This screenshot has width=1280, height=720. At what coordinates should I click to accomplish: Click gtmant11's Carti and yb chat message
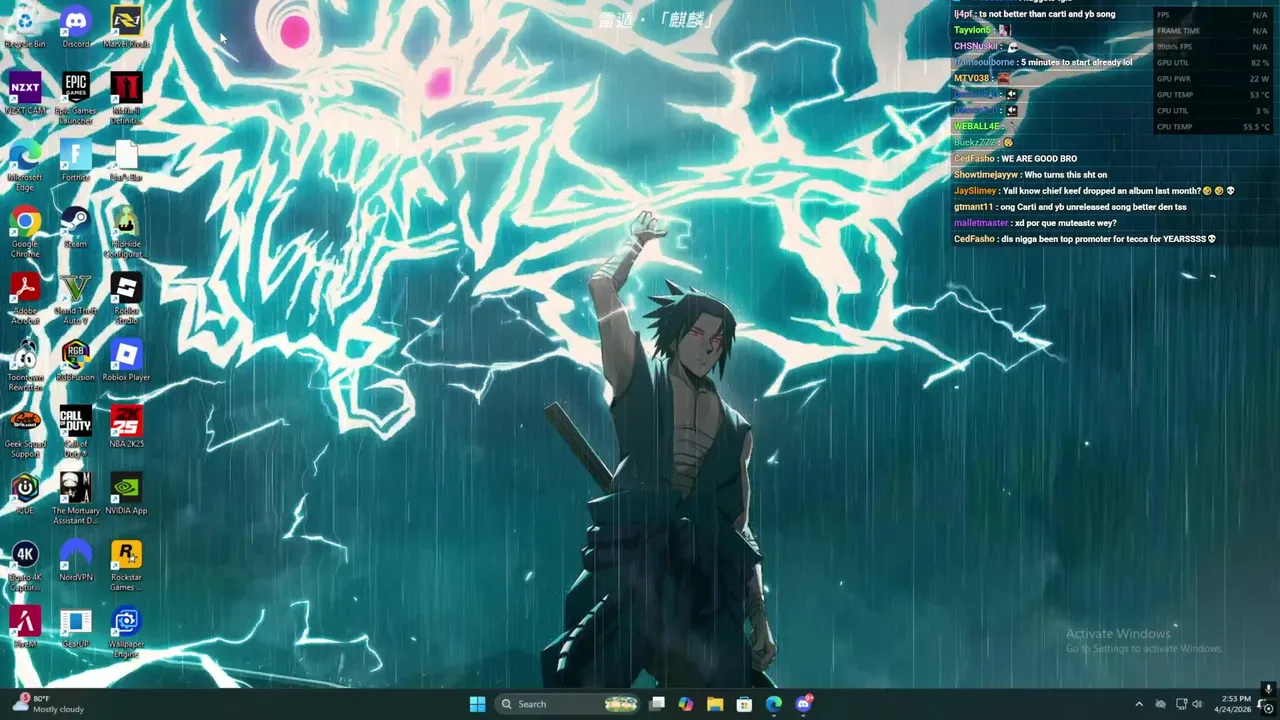pyautogui.click(x=1070, y=207)
